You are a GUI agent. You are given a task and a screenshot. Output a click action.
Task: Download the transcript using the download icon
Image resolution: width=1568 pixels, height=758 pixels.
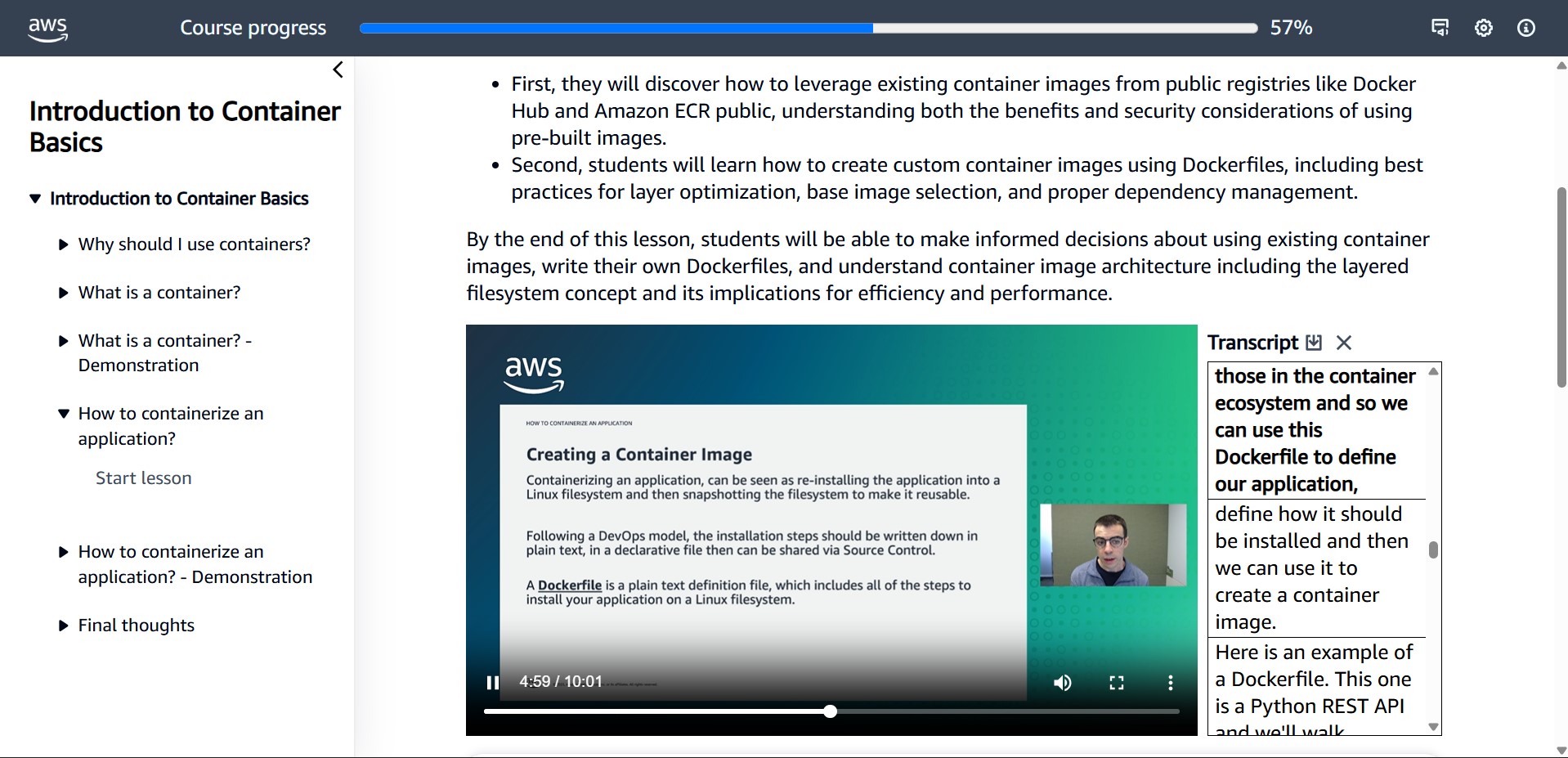click(1314, 343)
